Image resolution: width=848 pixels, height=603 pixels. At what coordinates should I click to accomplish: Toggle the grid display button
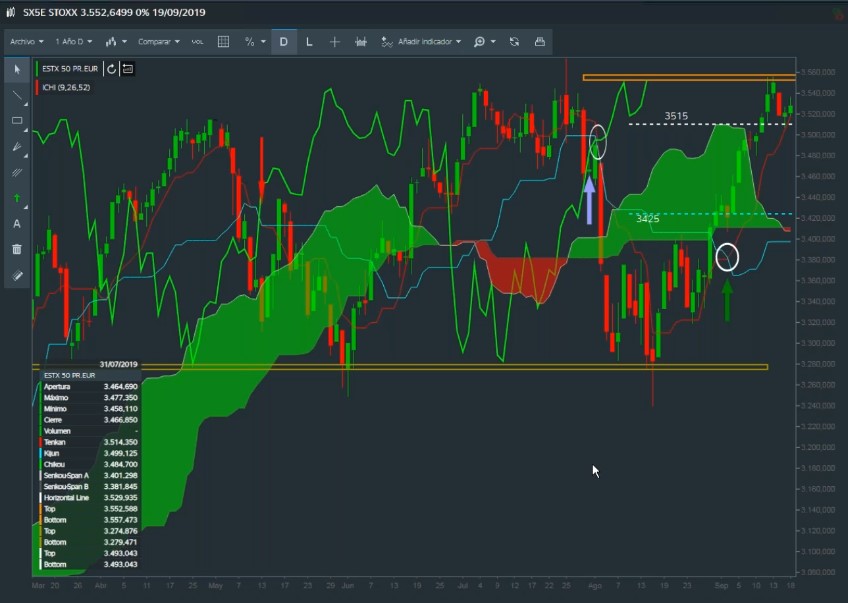point(223,42)
